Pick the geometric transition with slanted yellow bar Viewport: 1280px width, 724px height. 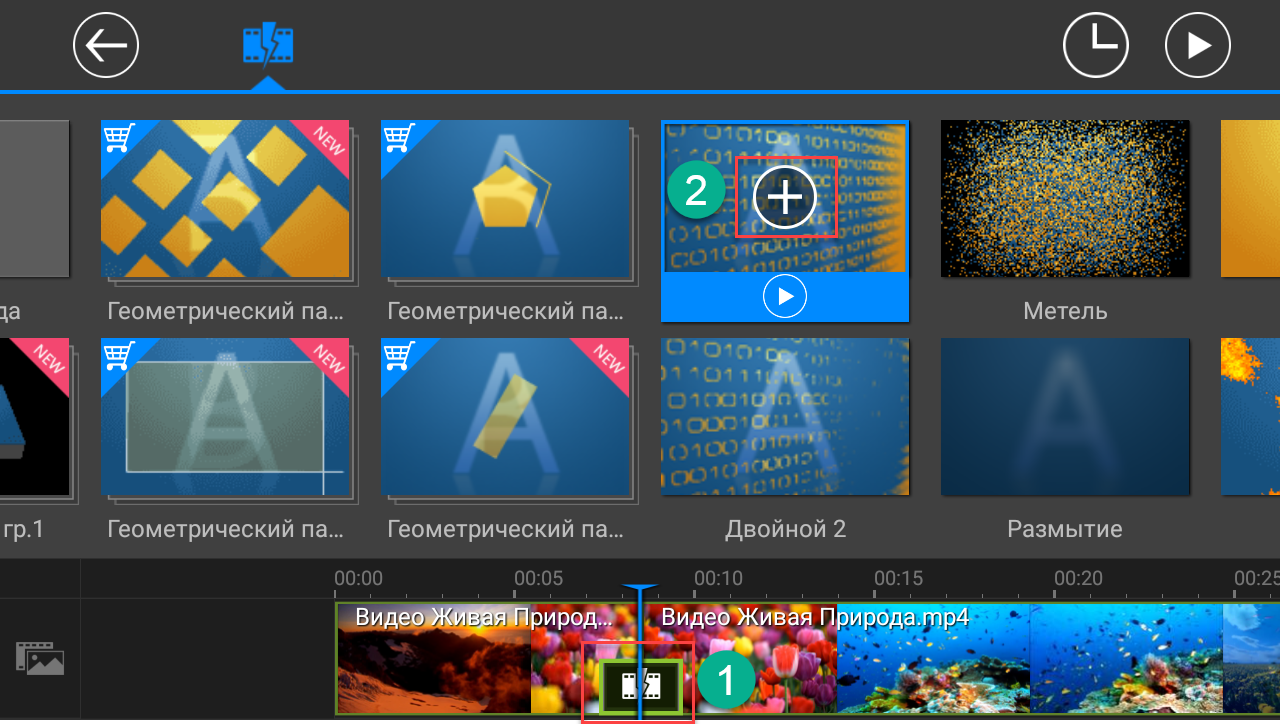point(505,417)
